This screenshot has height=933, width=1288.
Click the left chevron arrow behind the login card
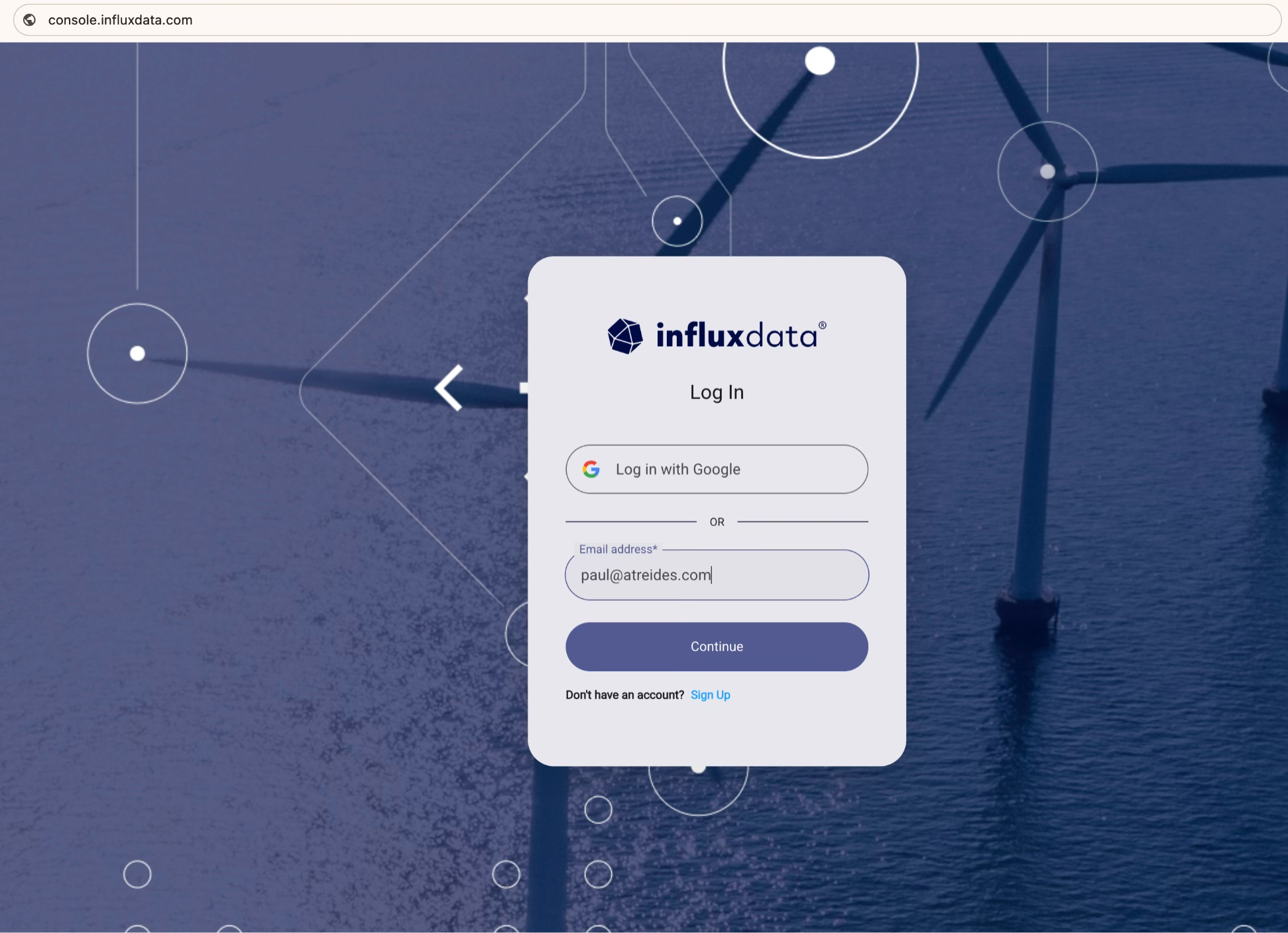449,388
